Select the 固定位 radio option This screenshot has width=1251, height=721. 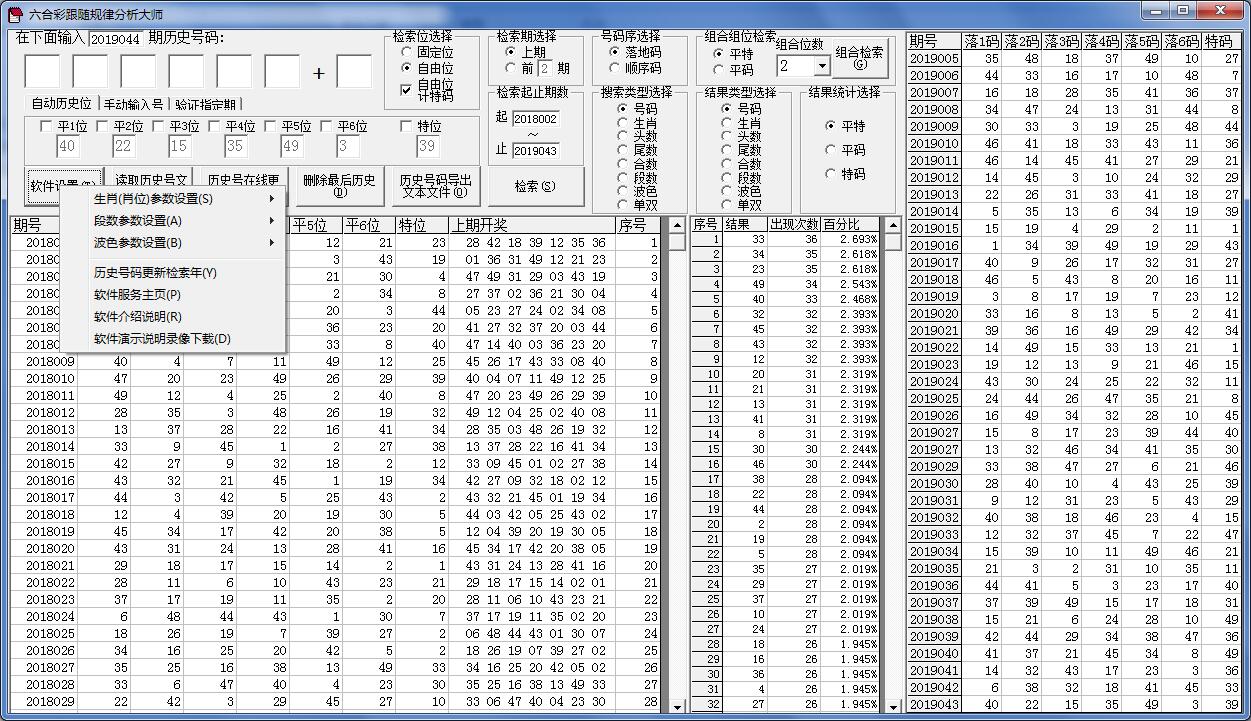pyautogui.click(x=406, y=52)
